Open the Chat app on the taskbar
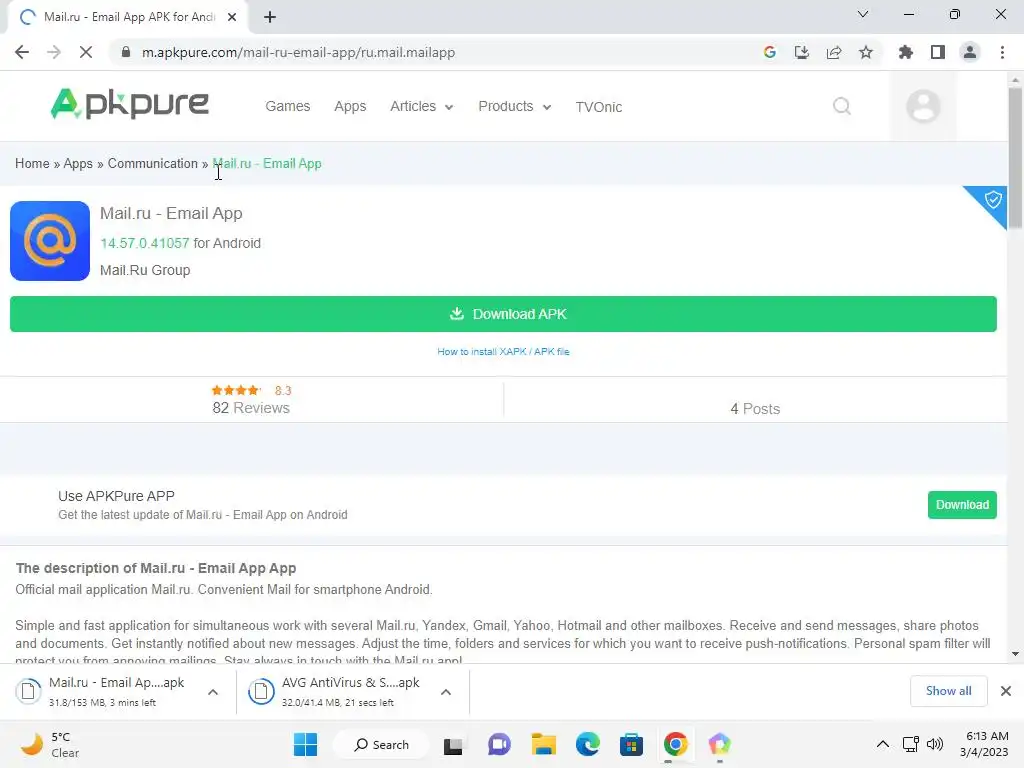 [499, 744]
